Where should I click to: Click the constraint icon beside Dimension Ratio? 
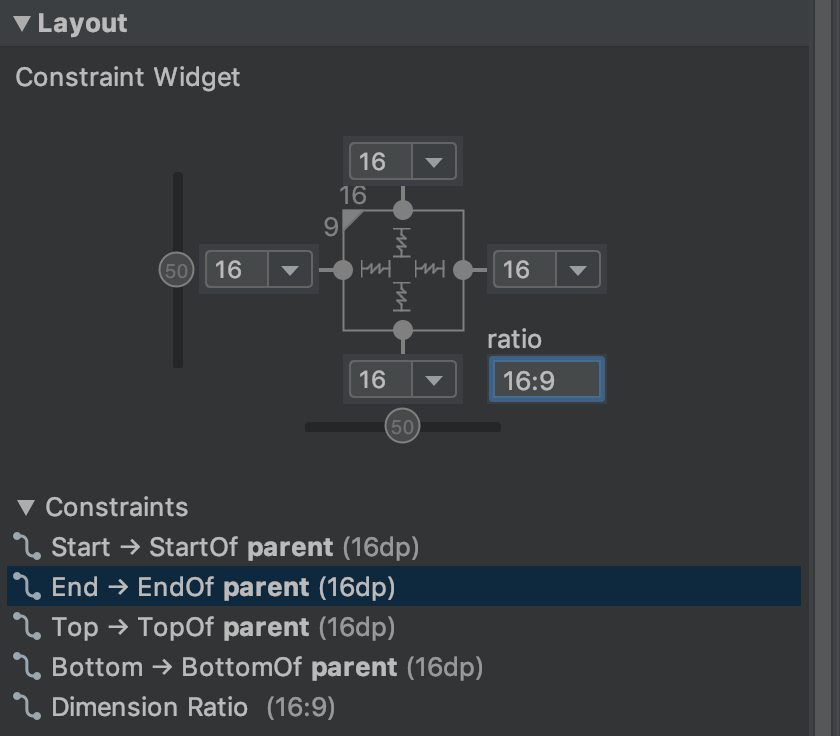click(x=27, y=707)
